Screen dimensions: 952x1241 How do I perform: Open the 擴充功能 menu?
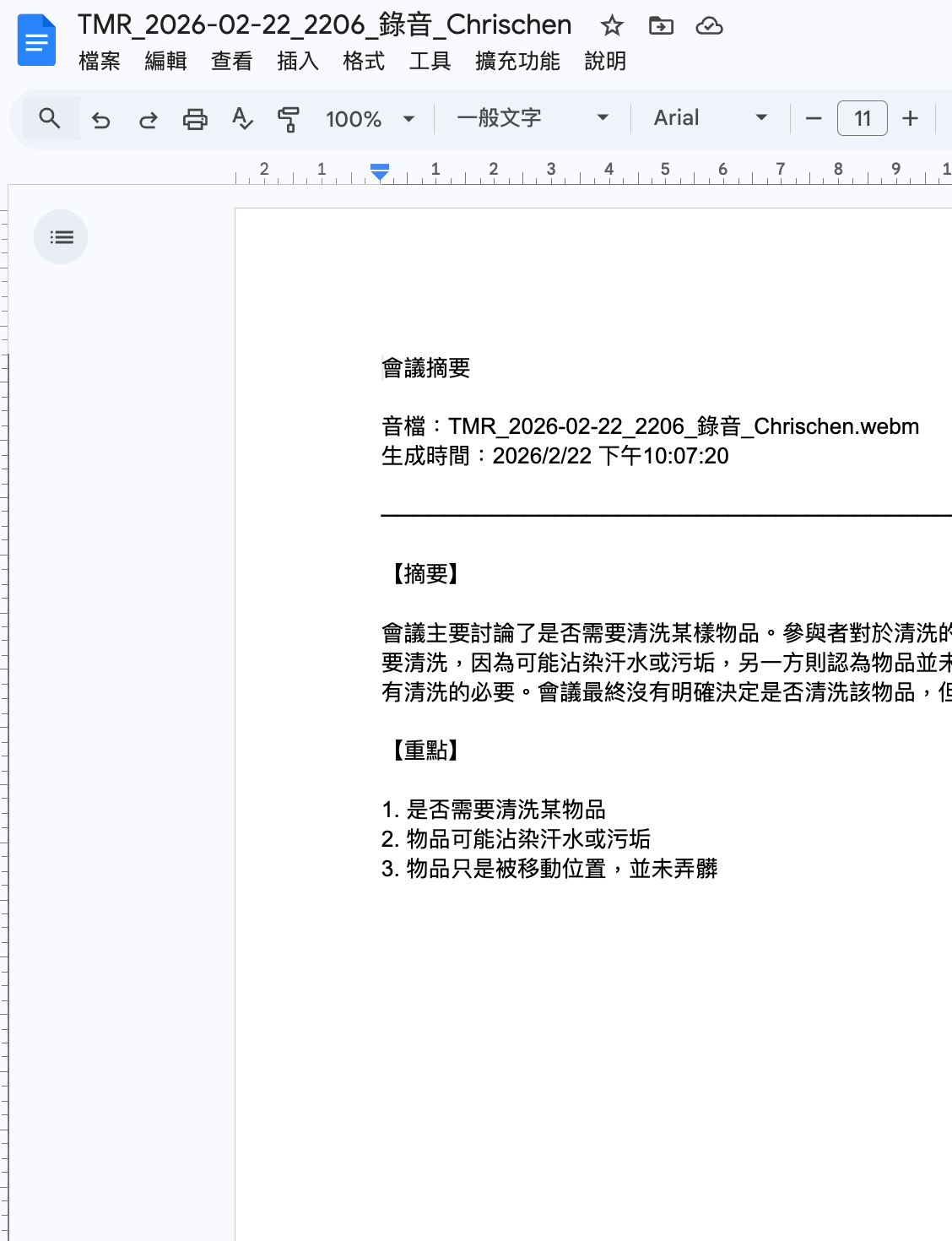(517, 61)
